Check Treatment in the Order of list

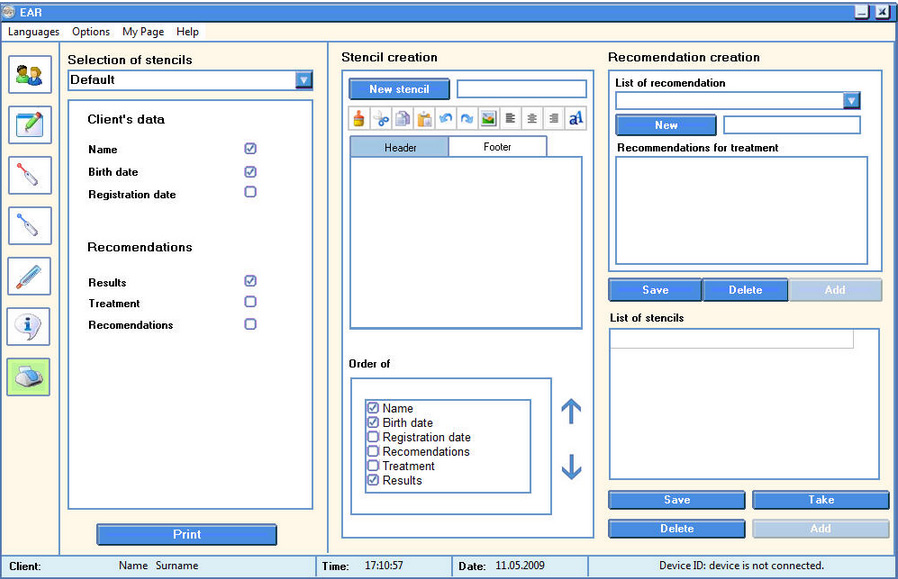click(373, 466)
